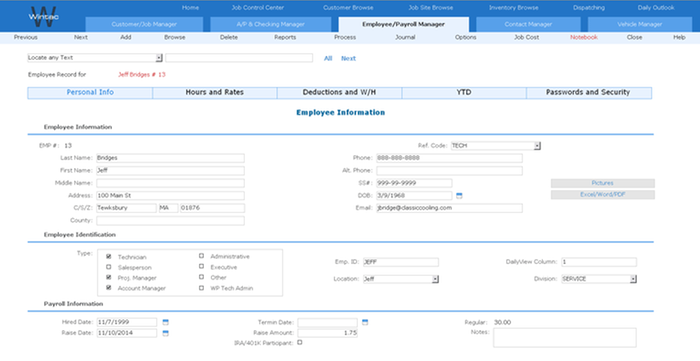
Task: Open Dispatching
Action: click(x=589, y=8)
